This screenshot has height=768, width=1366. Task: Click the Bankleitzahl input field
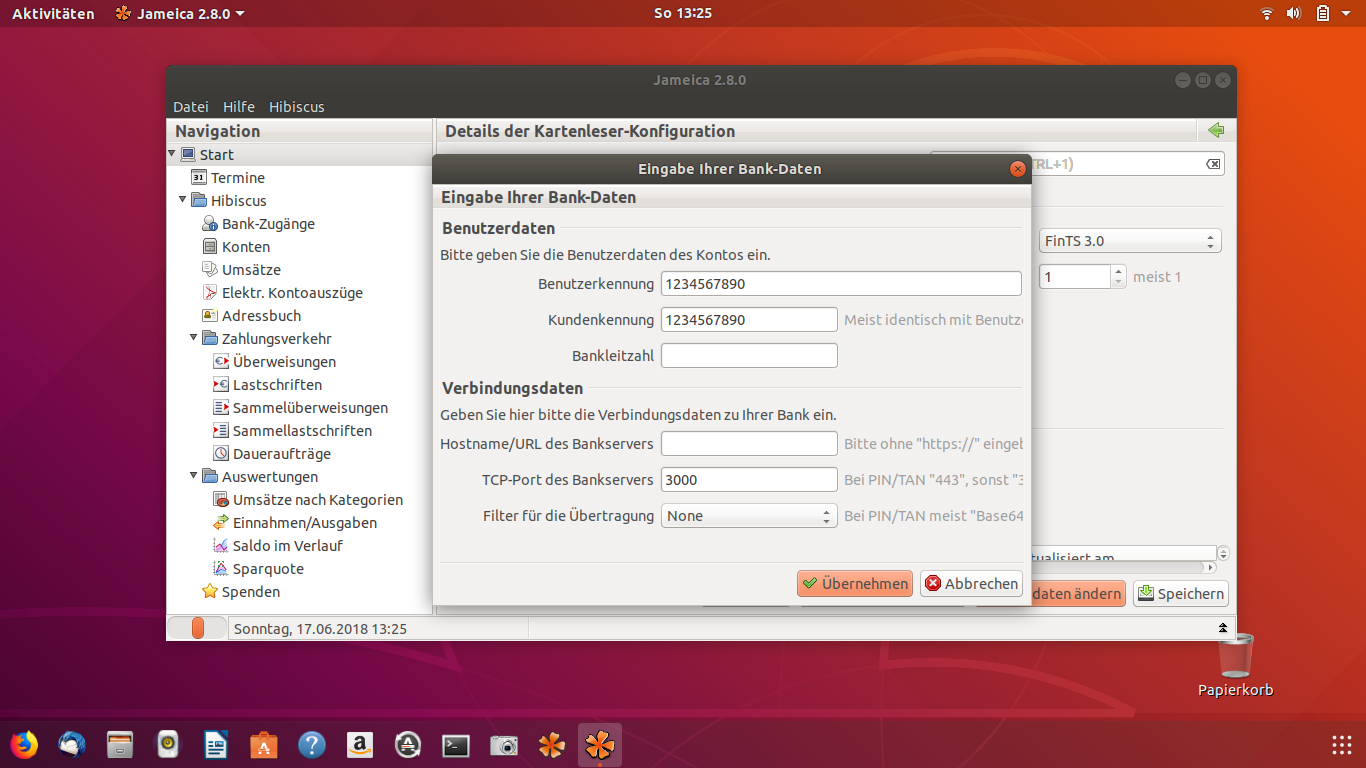(749, 356)
